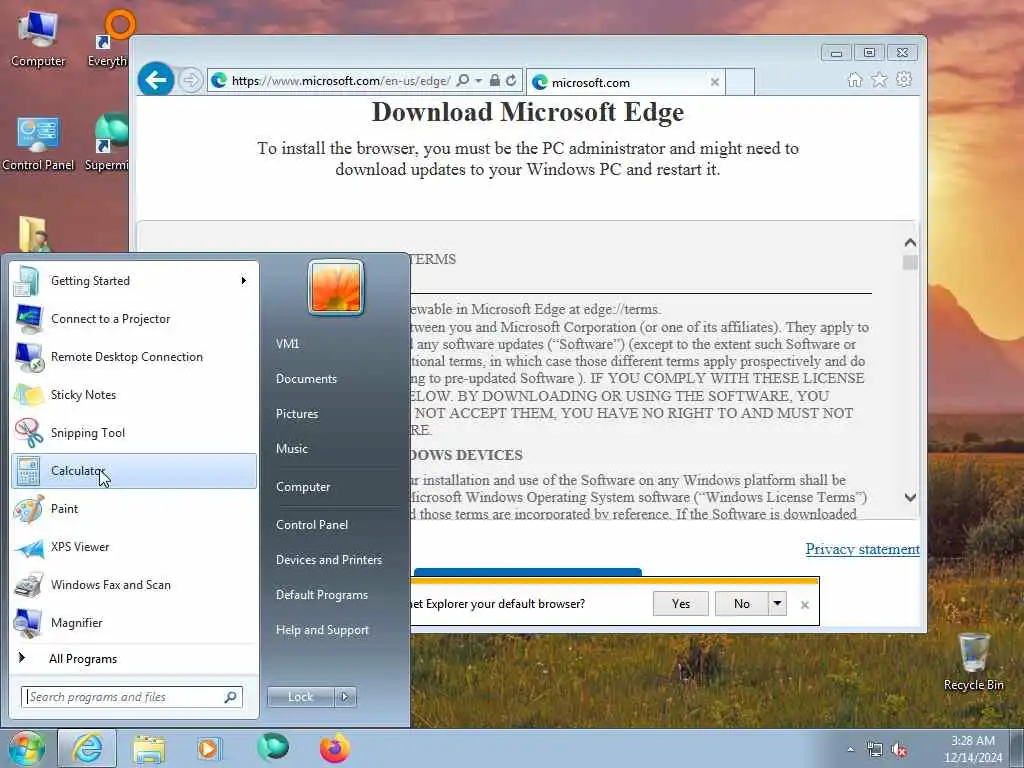Open the No button dropdown arrow

(x=777, y=603)
